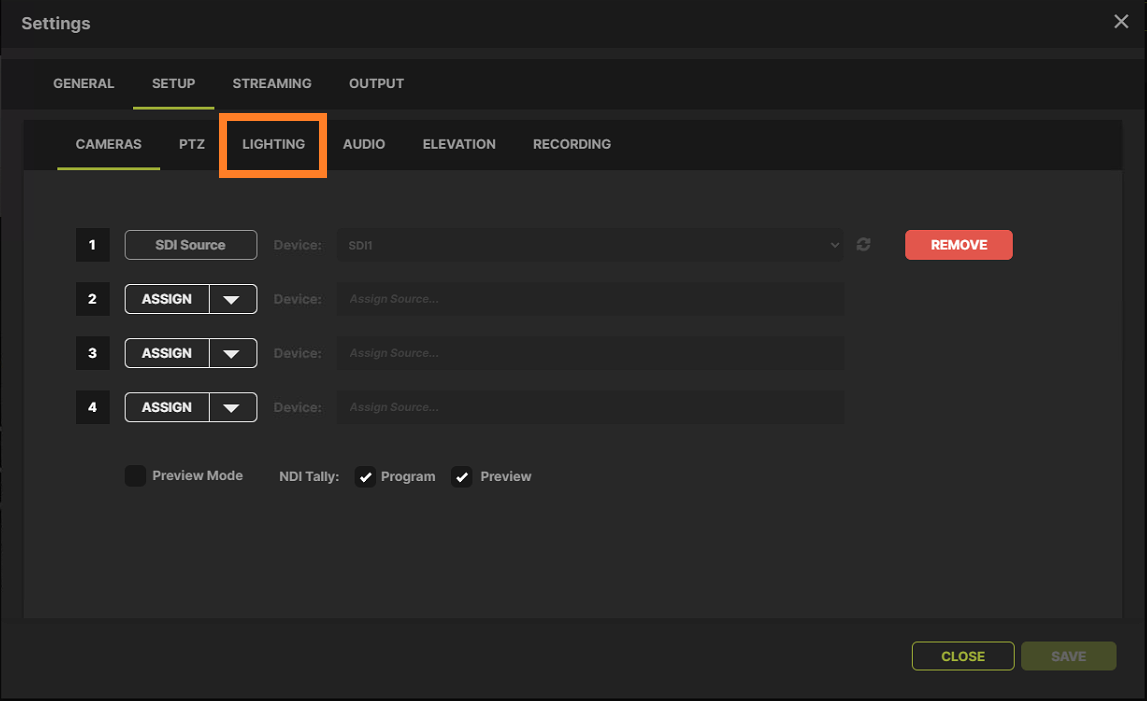
Task: Open the OUTPUT settings tab
Action: point(376,84)
